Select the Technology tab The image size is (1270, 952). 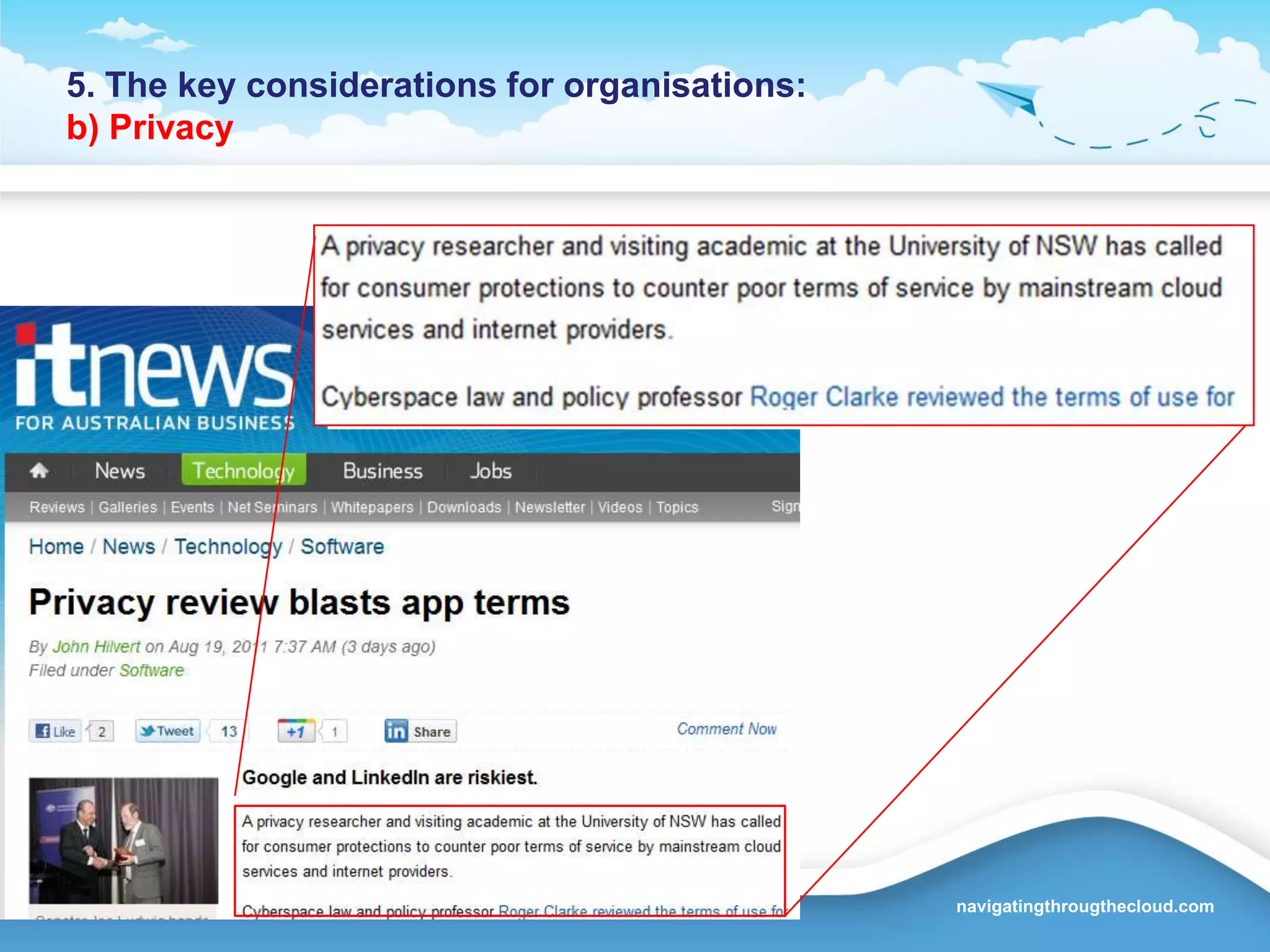(244, 471)
